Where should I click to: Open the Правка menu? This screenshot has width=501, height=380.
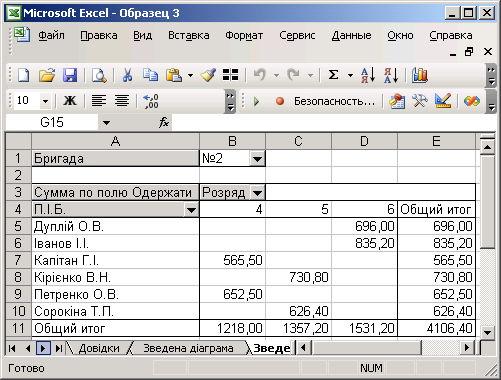(99, 35)
